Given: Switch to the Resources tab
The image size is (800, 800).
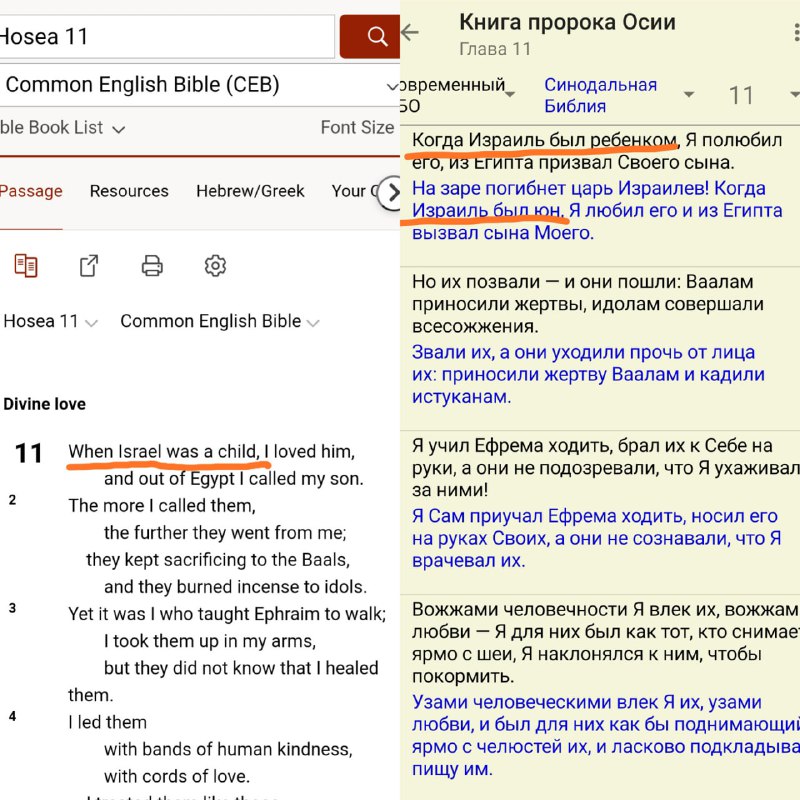Looking at the screenshot, I should (129, 191).
